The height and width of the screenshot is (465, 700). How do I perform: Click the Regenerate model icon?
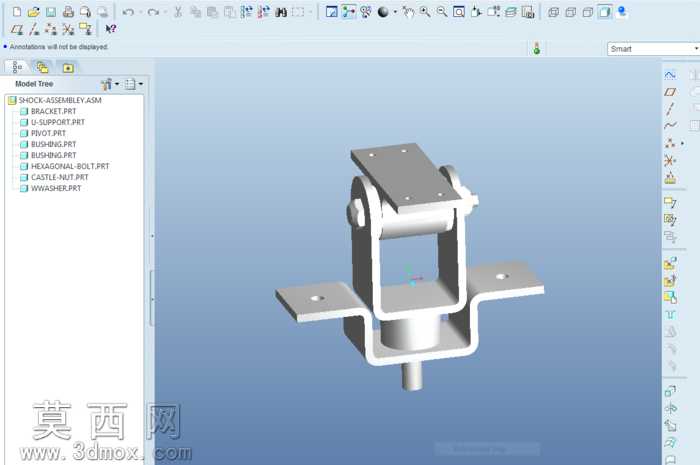coord(246,12)
